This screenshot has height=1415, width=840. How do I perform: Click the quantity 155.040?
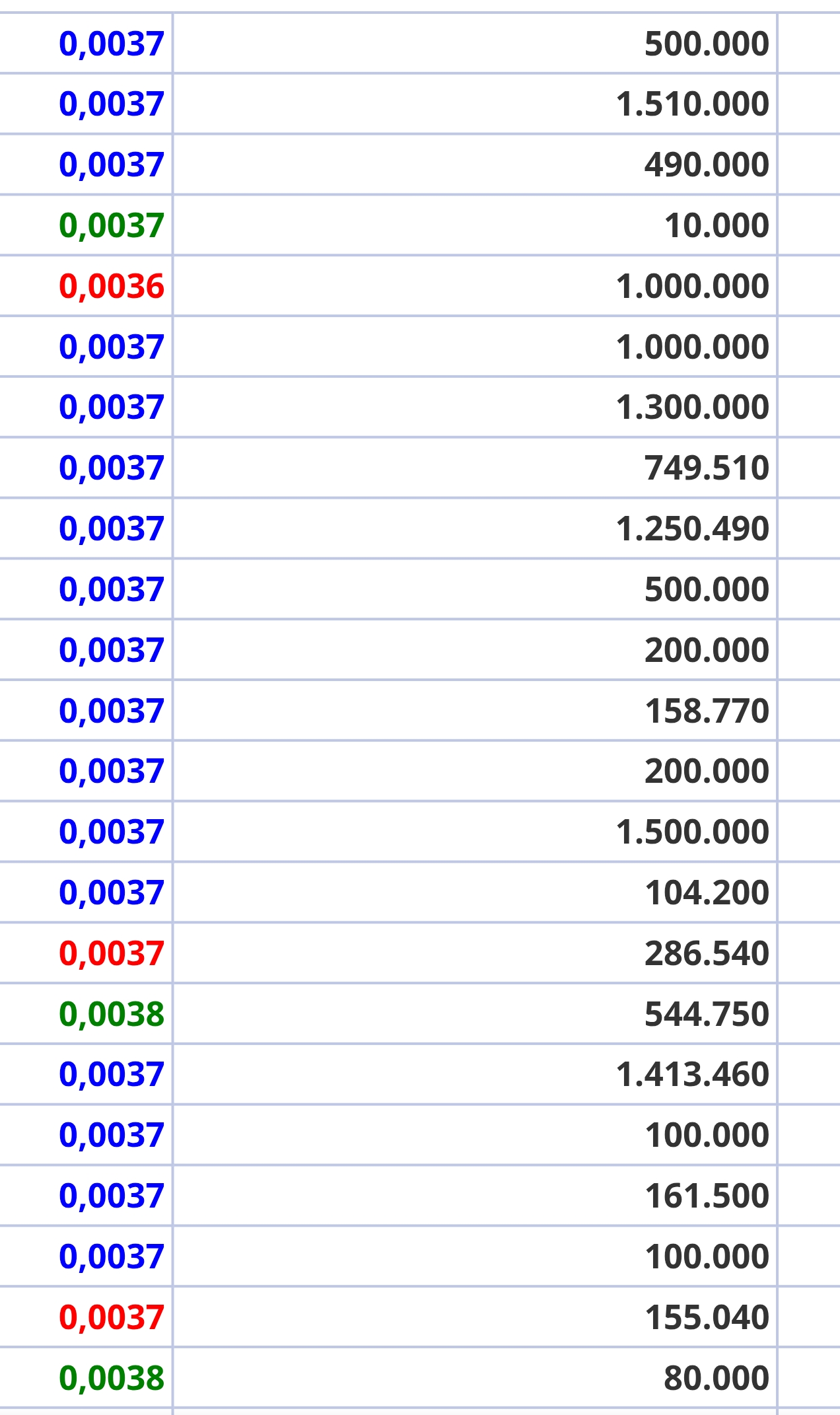click(x=707, y=1318)
